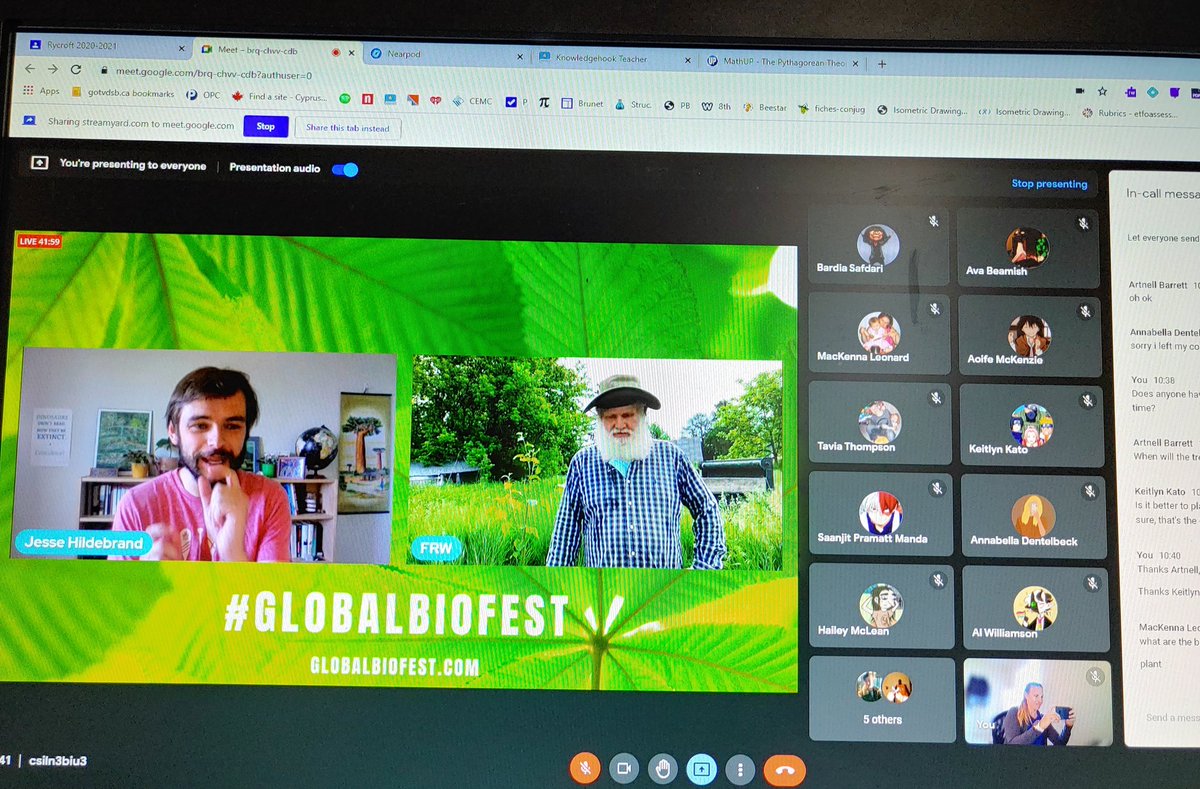Click the Stop sharing button

pyautogui.click(x=265, y=126)
